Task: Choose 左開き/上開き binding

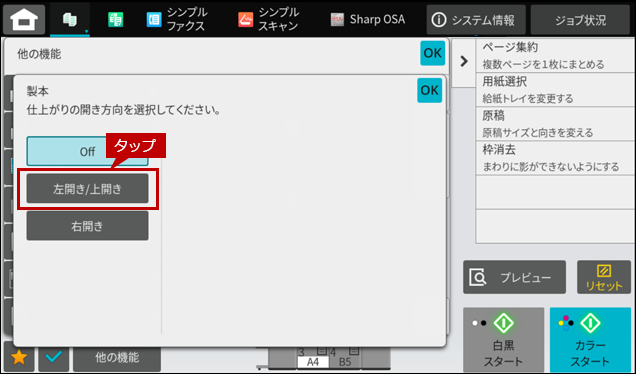Action: pos(87,189)
